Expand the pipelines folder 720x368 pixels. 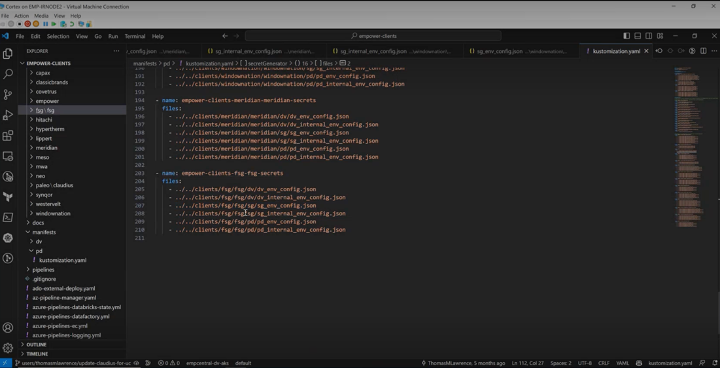tap(43, 270)
